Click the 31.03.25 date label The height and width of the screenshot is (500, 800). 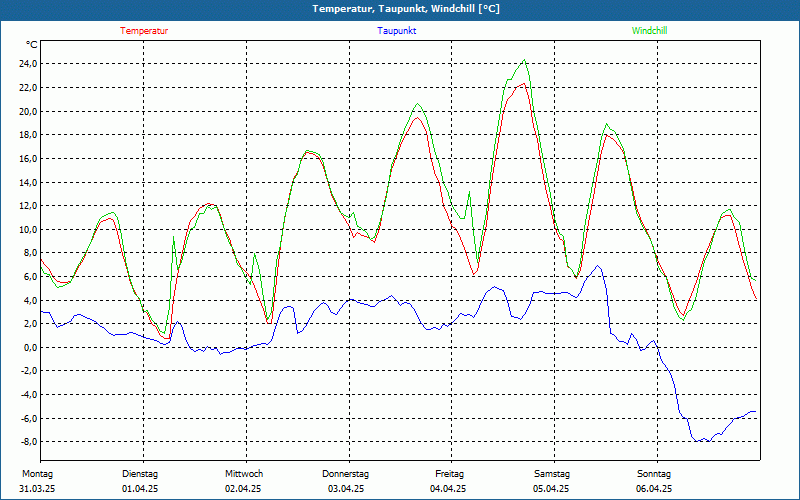coord(37,489)
